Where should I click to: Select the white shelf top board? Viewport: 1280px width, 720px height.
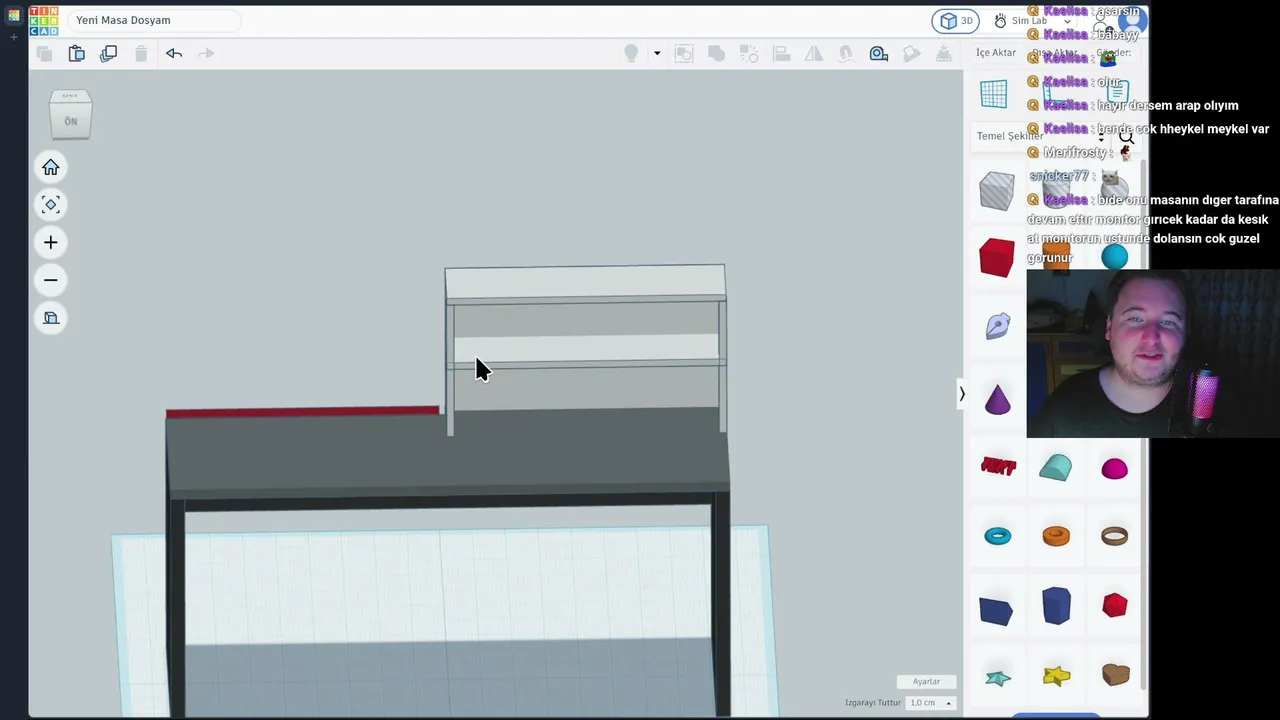585,282
